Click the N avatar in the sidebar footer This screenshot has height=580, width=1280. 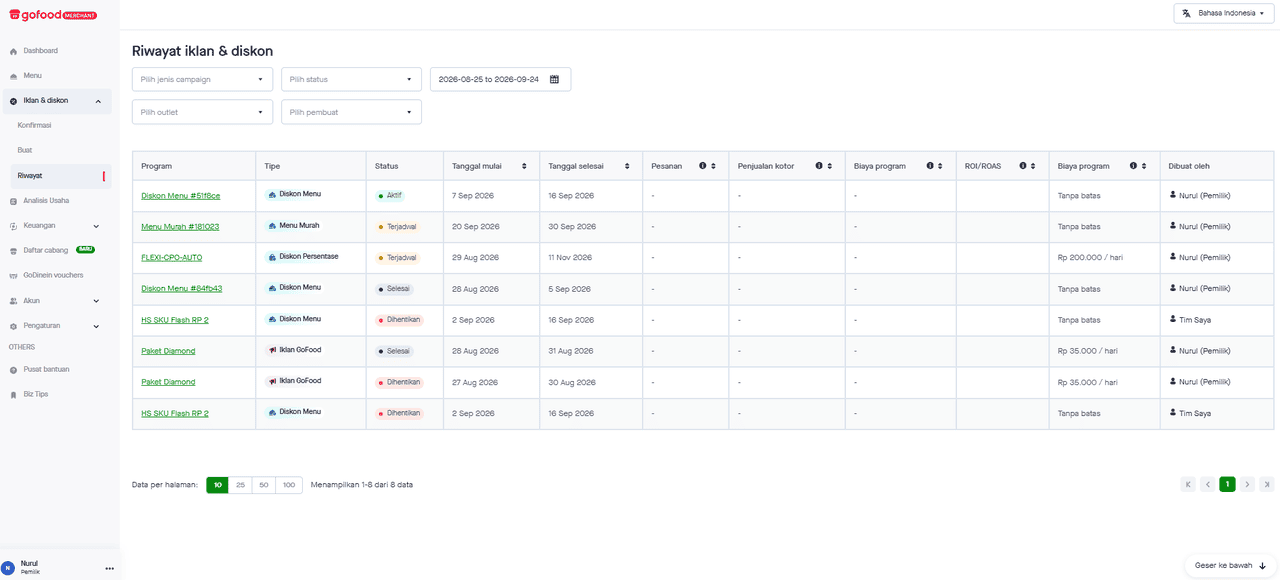point(8,567)
